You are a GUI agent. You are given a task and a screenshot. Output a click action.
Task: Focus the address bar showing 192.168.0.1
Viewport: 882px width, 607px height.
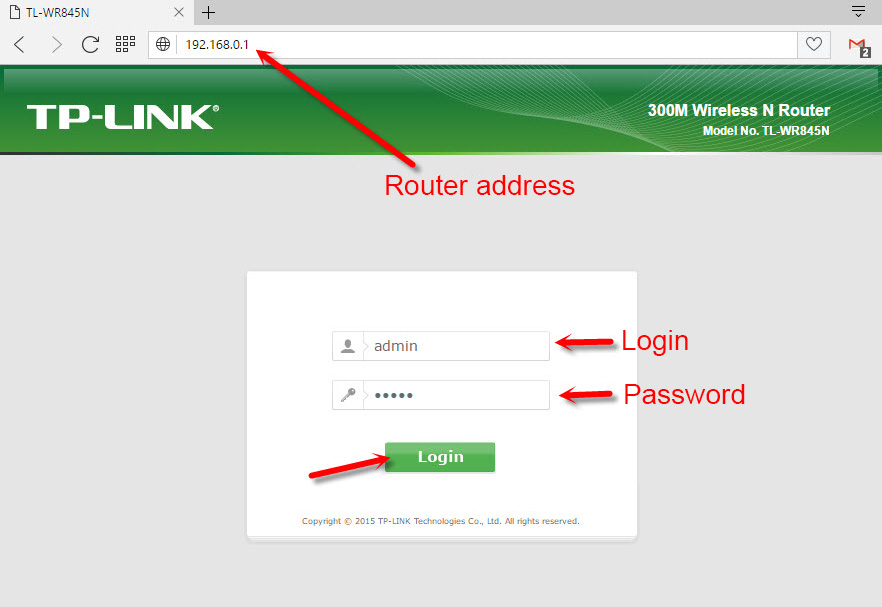coord(487,44)
